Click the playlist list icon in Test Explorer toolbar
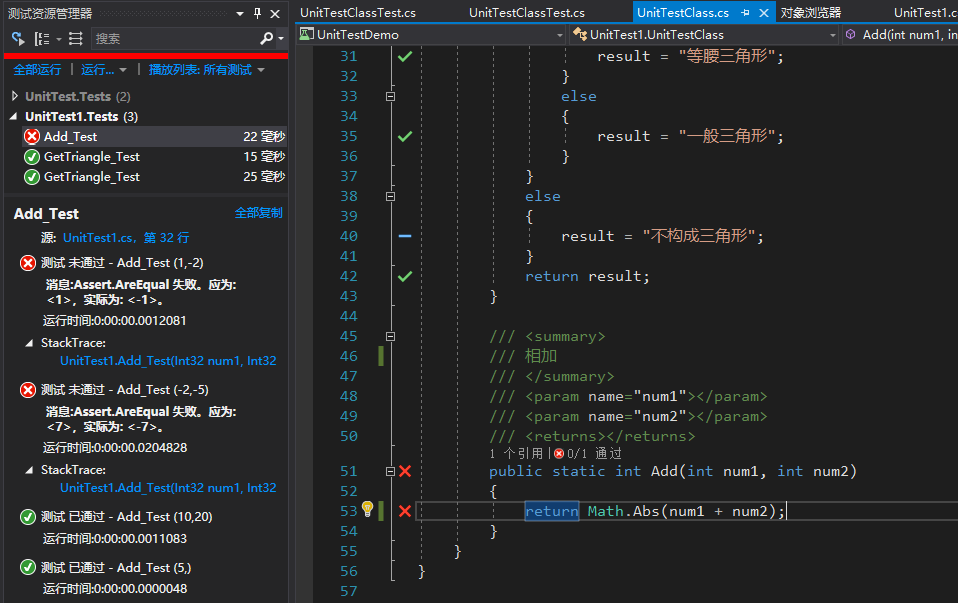Image resolution: width=958 pixels, height=603 pixels. 76,39
